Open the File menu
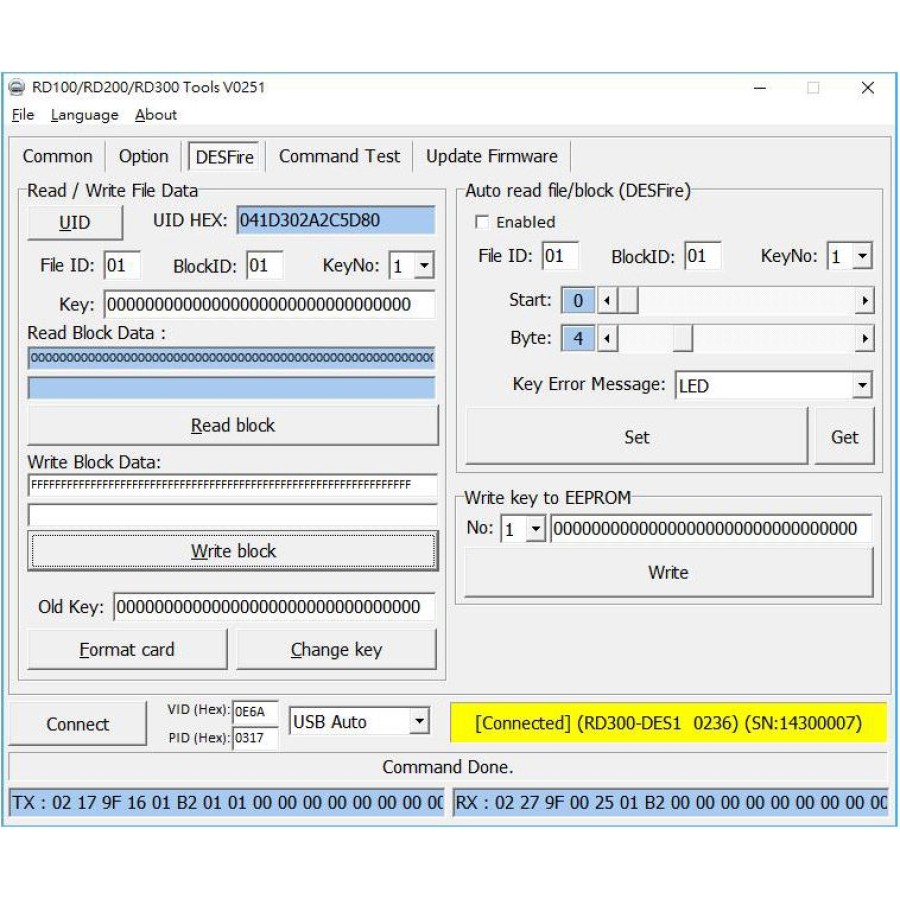 [23, 115]
